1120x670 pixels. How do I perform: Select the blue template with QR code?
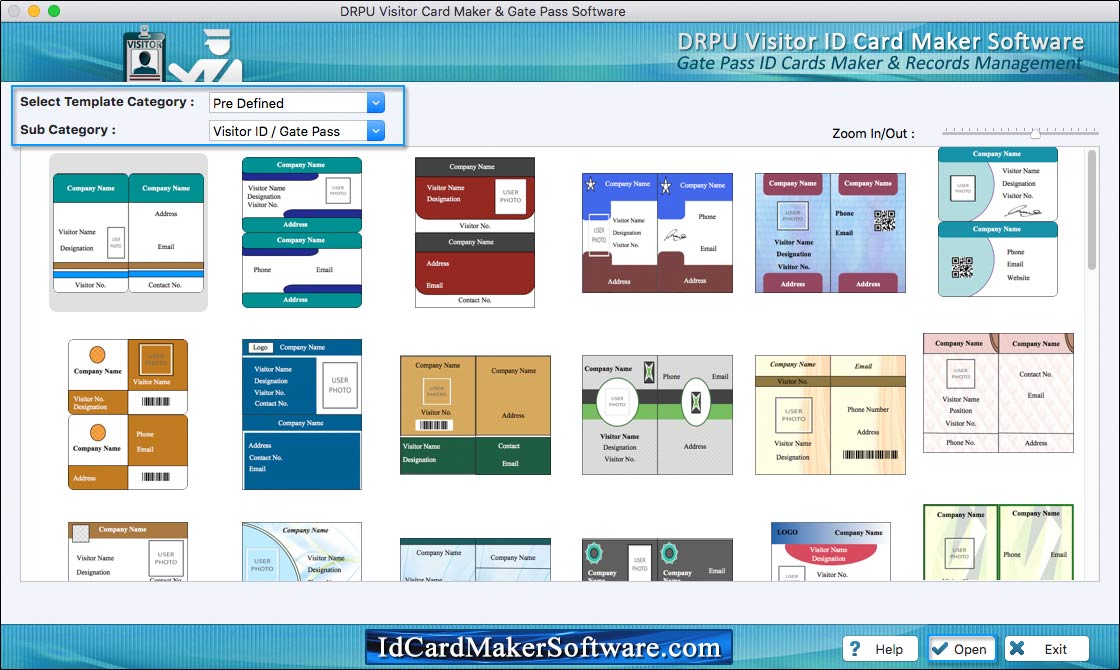coord(830,233)
